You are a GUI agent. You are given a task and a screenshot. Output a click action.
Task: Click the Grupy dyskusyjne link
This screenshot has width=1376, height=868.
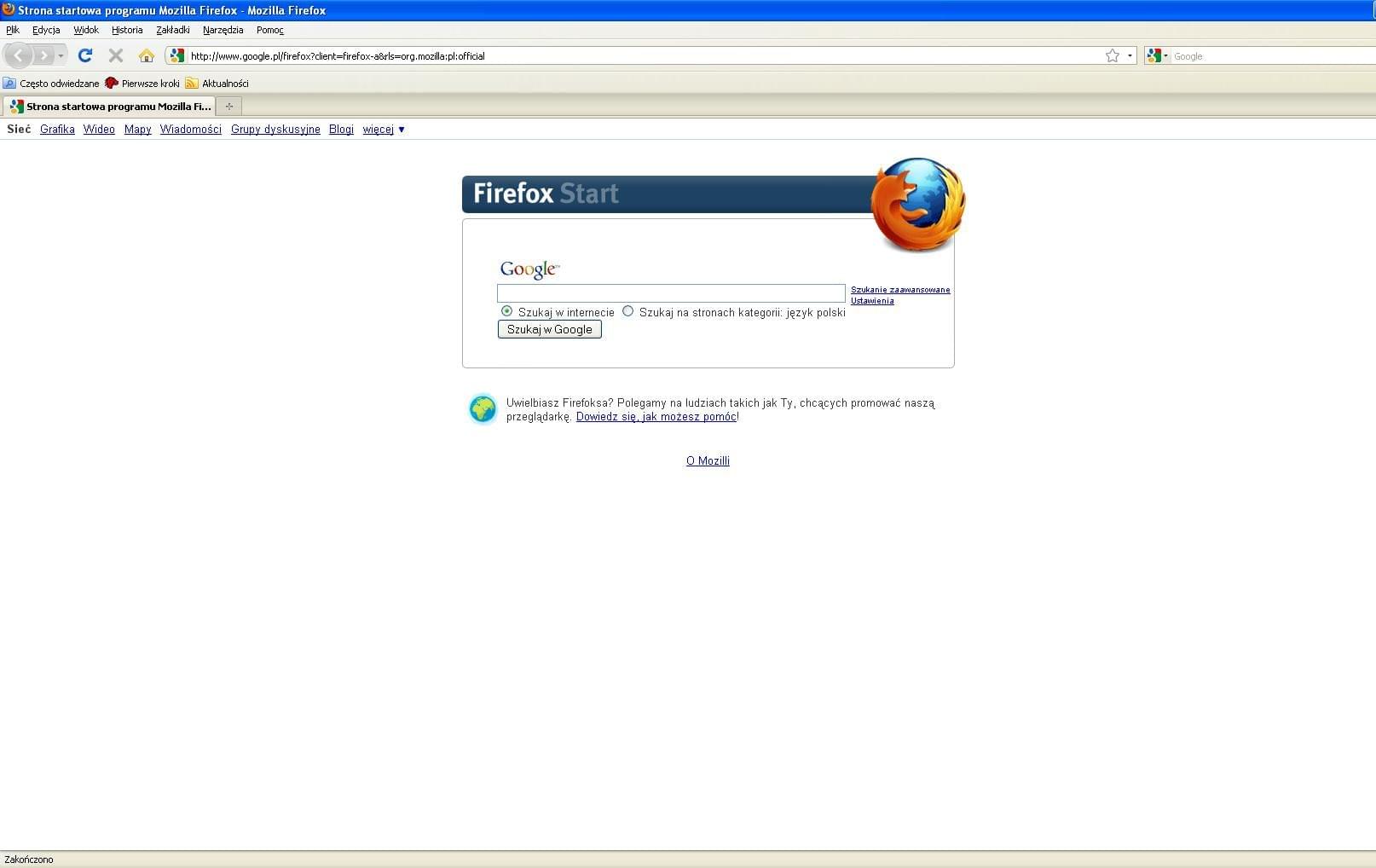pyautogui.click(x=275, y=130)
